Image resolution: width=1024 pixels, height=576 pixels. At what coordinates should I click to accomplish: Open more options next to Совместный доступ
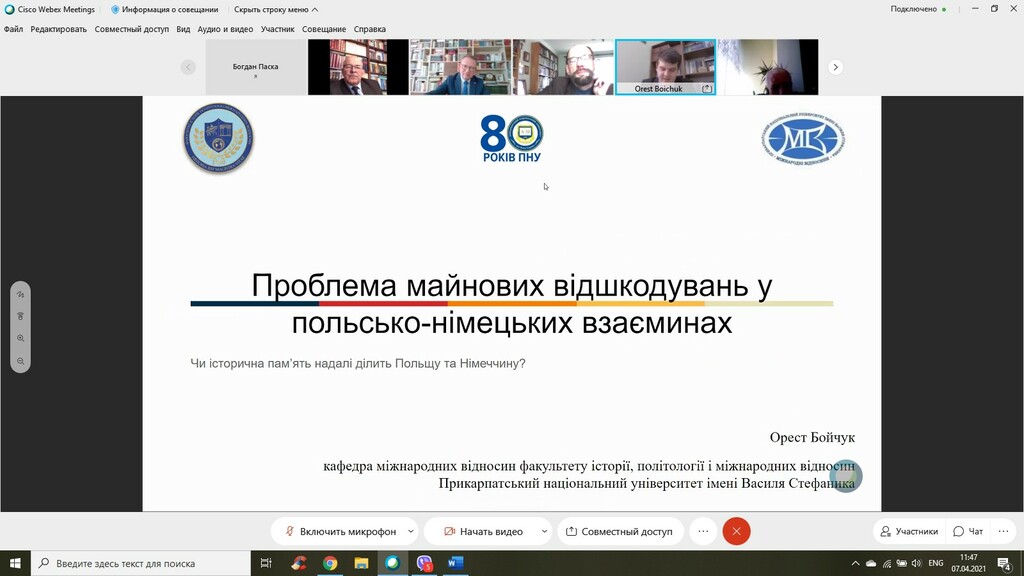point(703,531)
